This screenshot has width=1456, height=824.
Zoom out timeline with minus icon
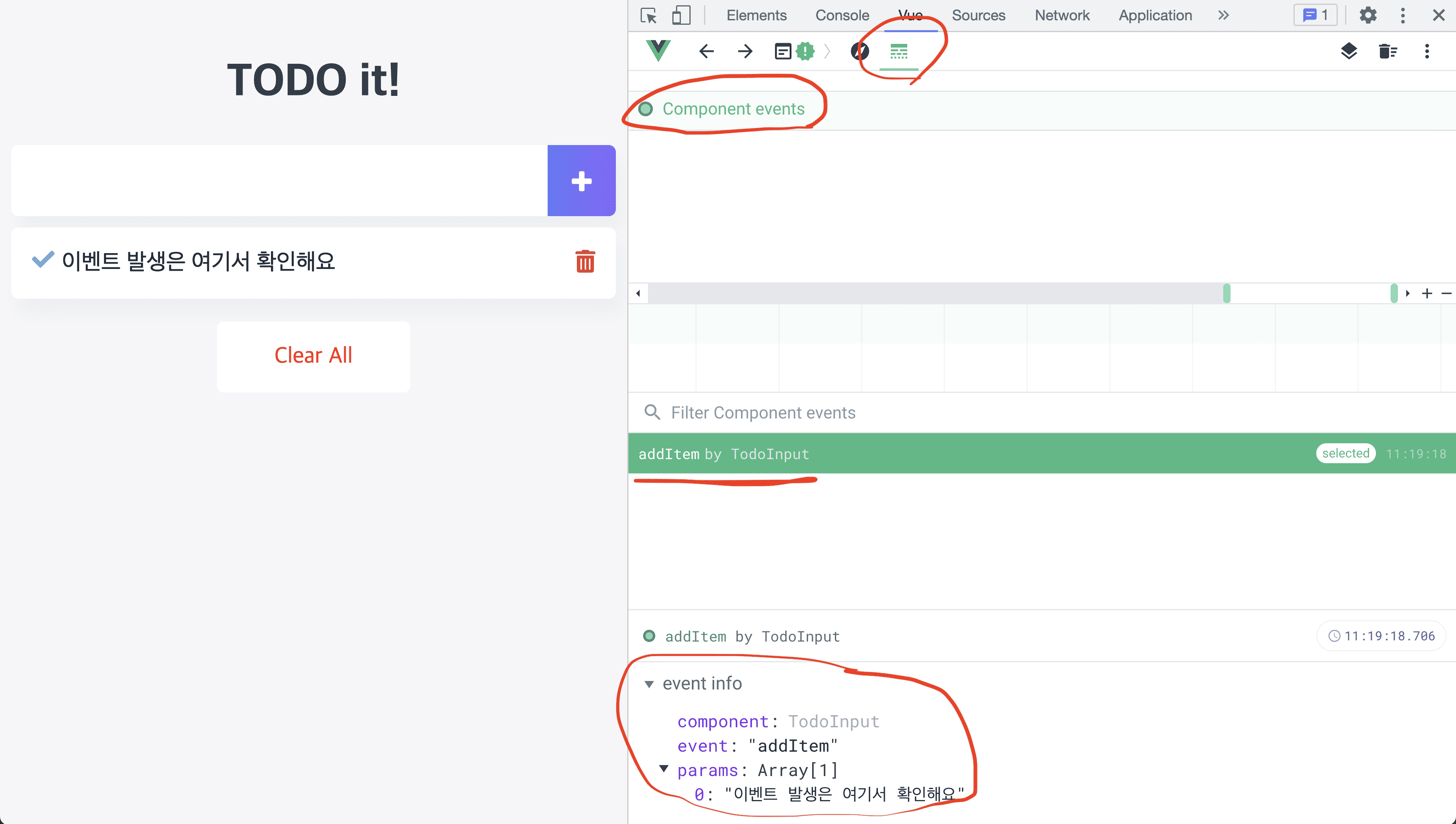[x=1446, y=293]
